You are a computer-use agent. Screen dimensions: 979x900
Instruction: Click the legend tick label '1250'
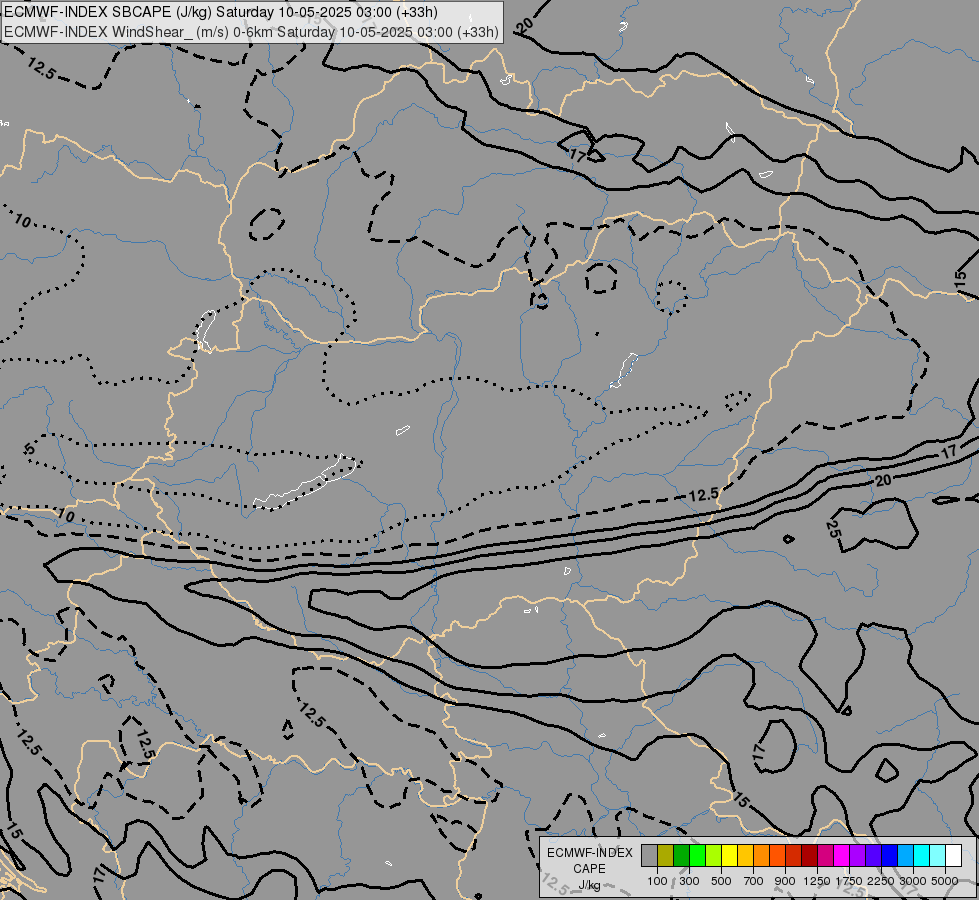point(817,881)
